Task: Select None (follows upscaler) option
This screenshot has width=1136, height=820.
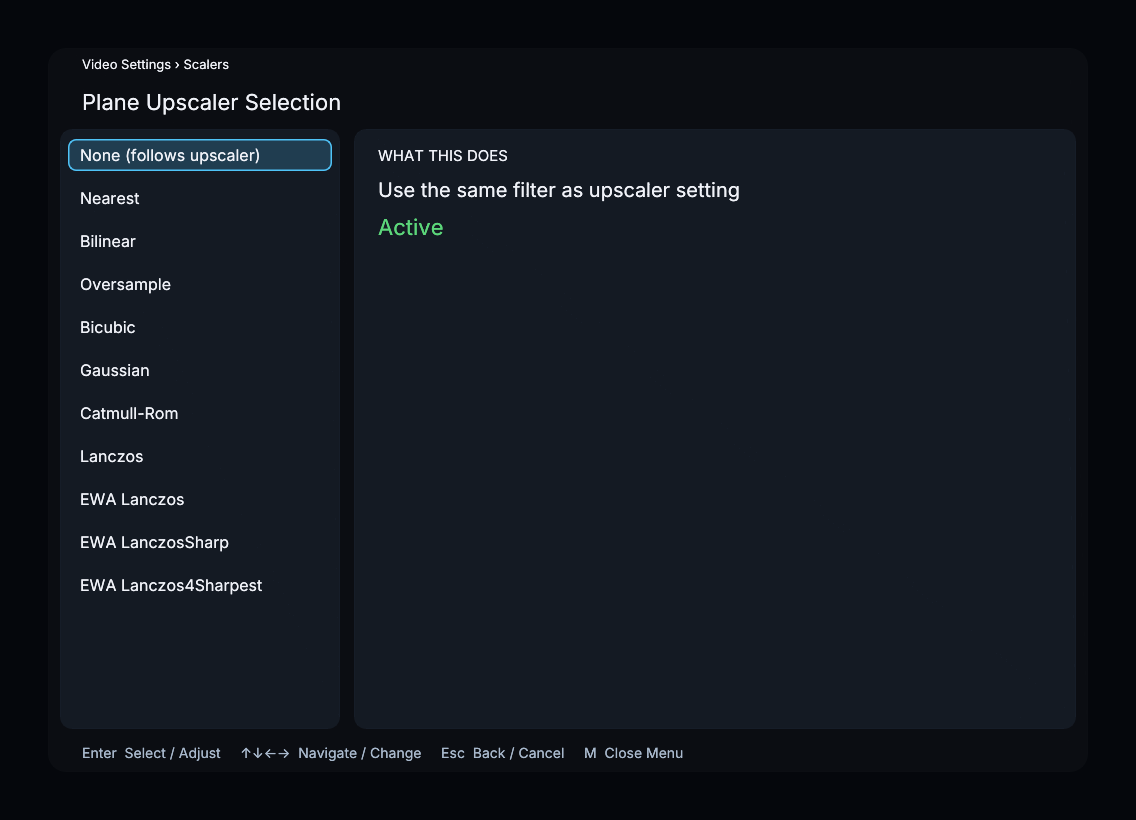Action: (200, 155)
